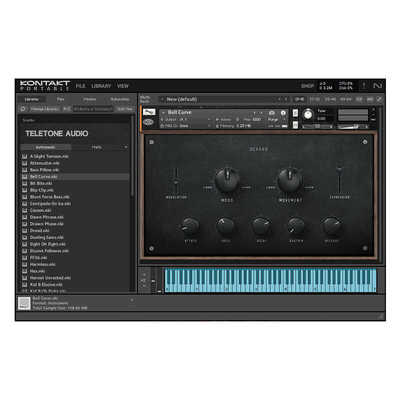The image size is (400, 400).
Task: Click the camera snapshot icon in instrument header
Action: point(272,113)
